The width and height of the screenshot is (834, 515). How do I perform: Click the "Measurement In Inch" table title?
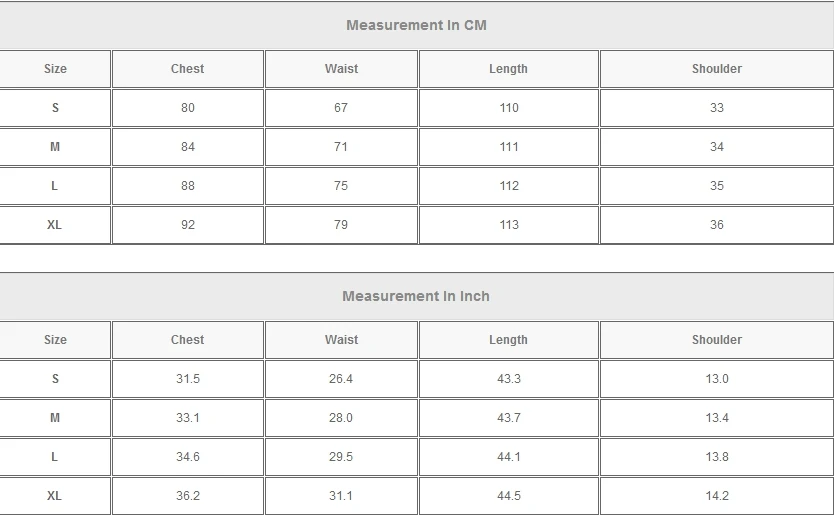[416, 296]
